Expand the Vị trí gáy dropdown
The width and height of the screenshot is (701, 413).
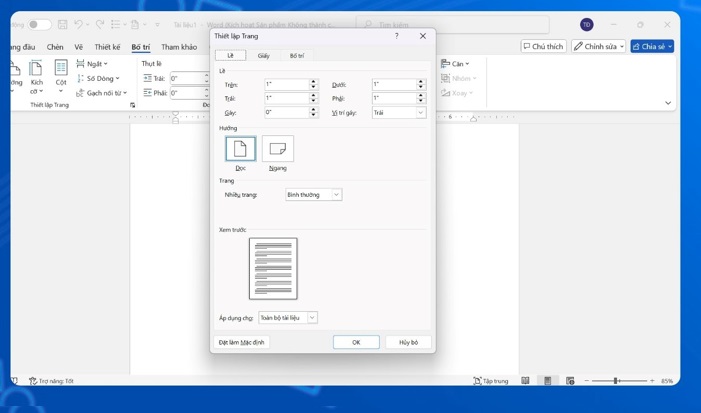coord(399,113)
